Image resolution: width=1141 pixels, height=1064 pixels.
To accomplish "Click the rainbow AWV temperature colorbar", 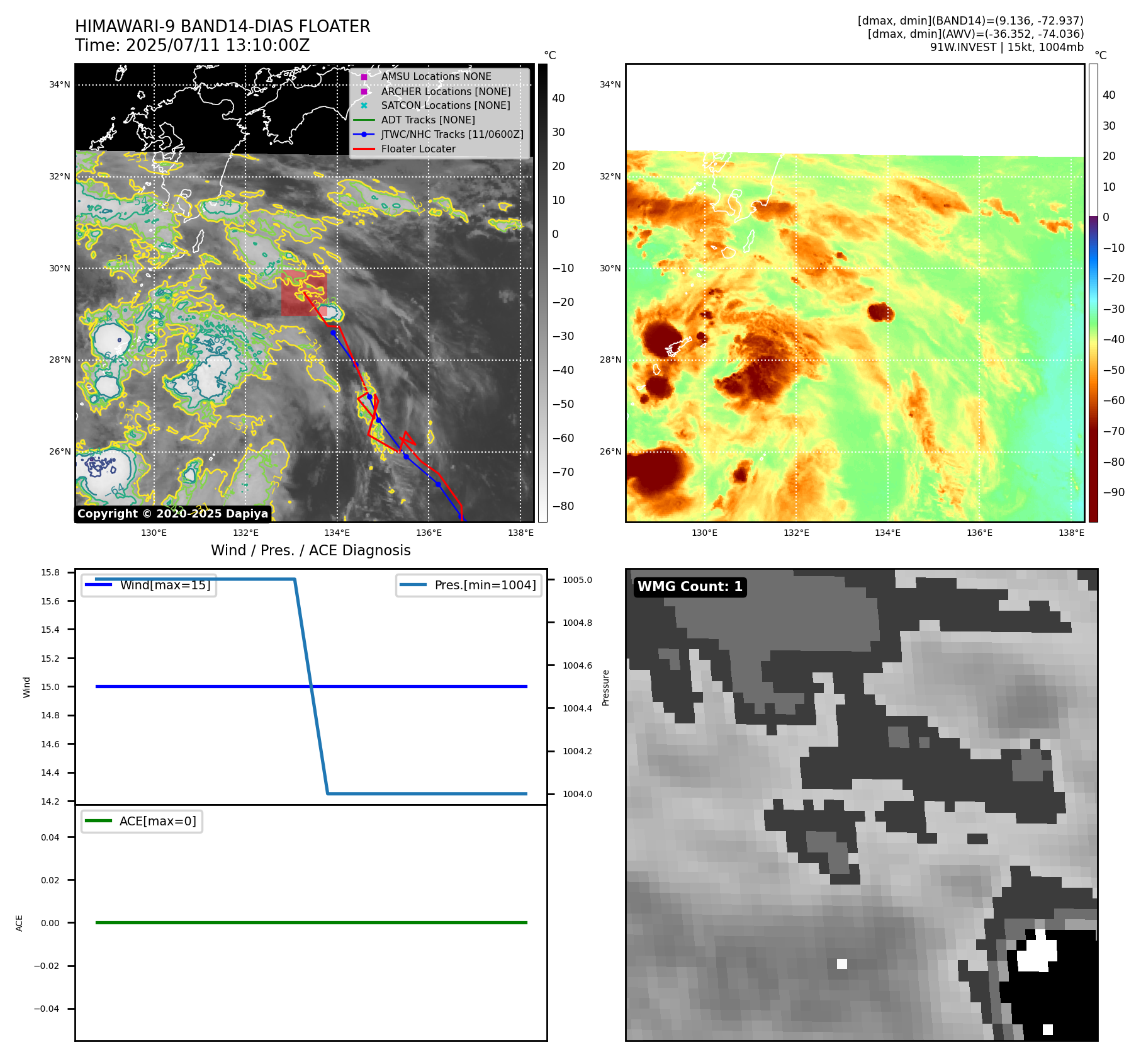I will coord(1093,293).
